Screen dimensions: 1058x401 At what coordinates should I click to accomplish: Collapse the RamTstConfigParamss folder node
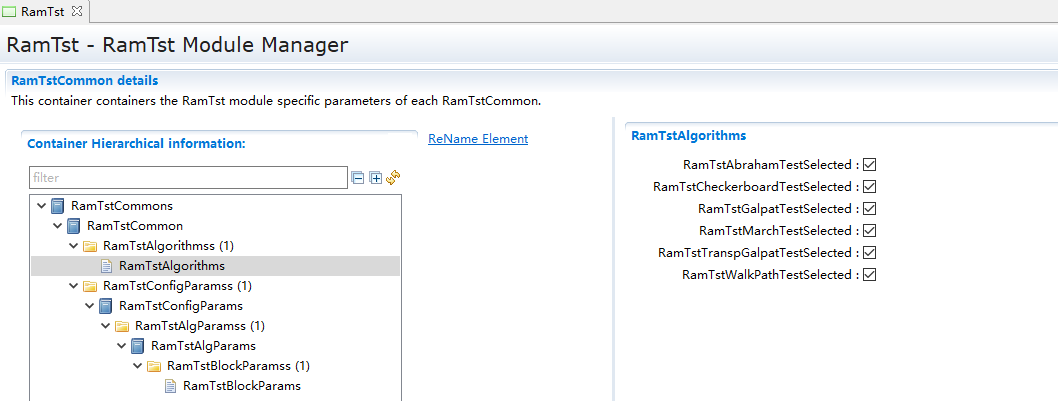[x=73, y=286]
